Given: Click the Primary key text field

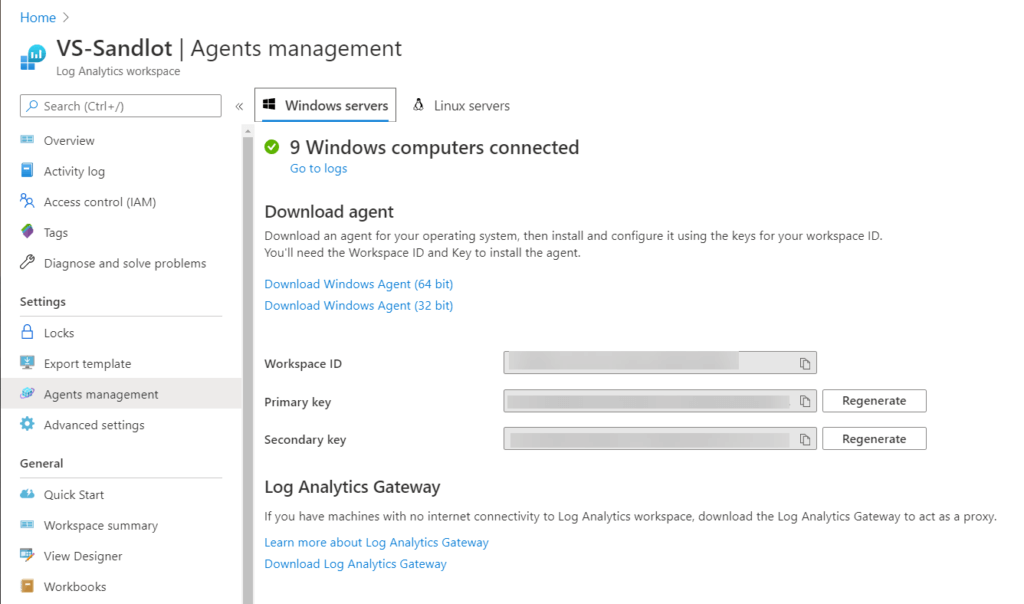Looking at the screenshot, I should (660, 401).
